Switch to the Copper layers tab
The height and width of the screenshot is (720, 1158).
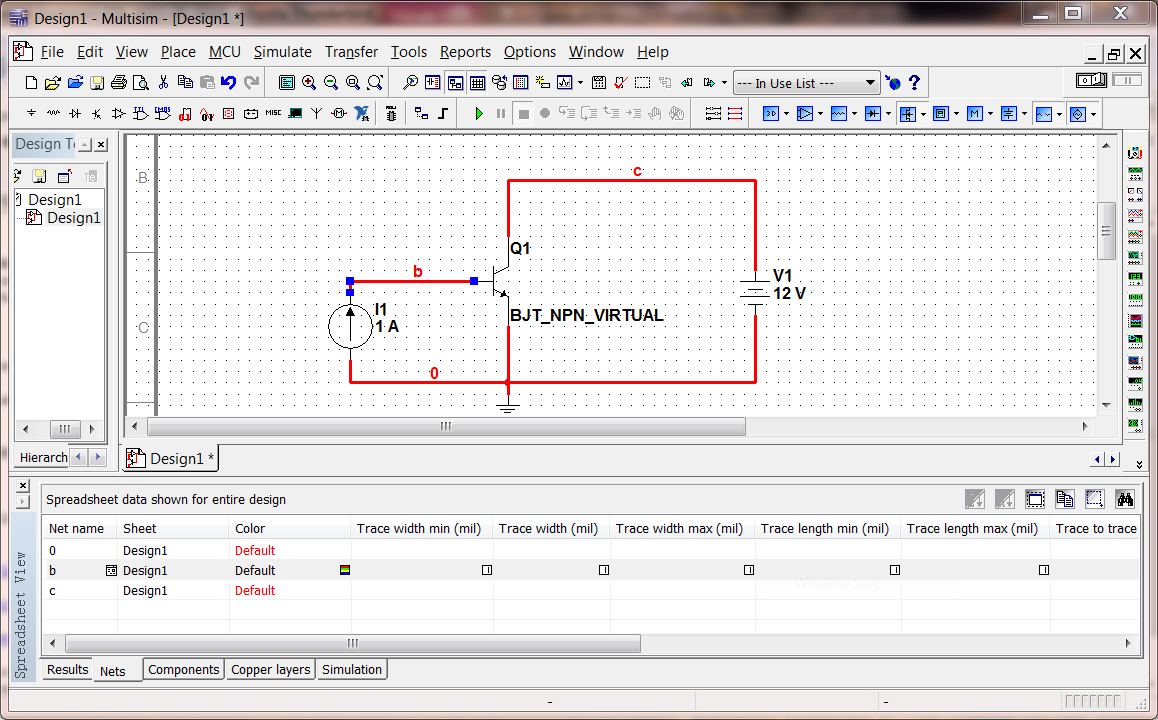click(270, 669)
